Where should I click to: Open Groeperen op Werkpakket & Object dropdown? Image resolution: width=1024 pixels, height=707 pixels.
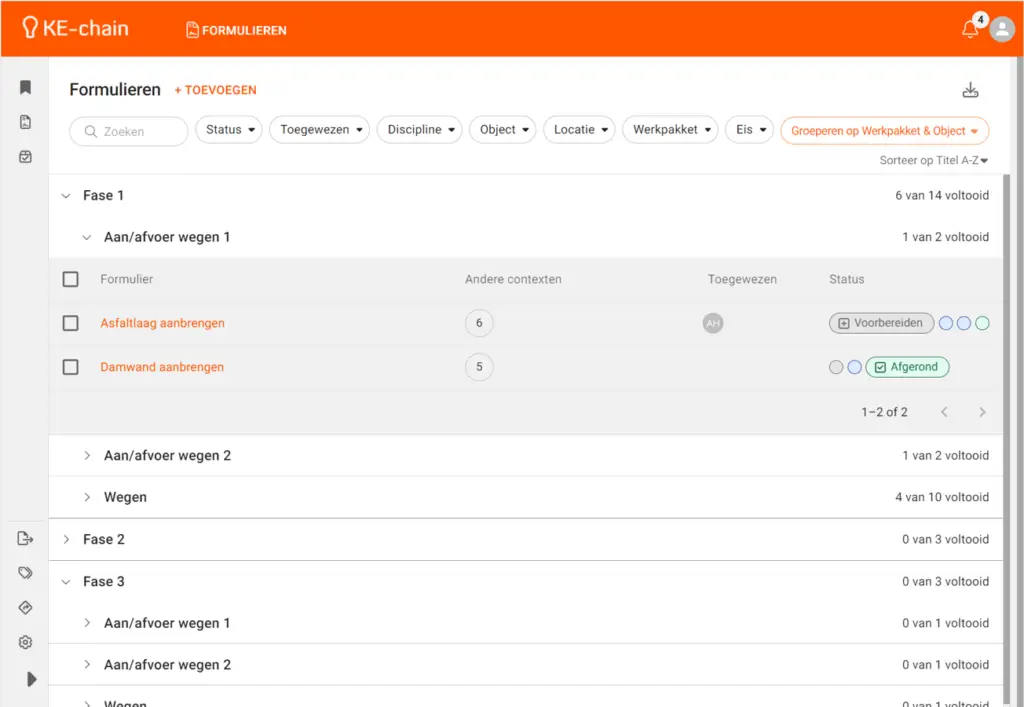coord(884,131)
